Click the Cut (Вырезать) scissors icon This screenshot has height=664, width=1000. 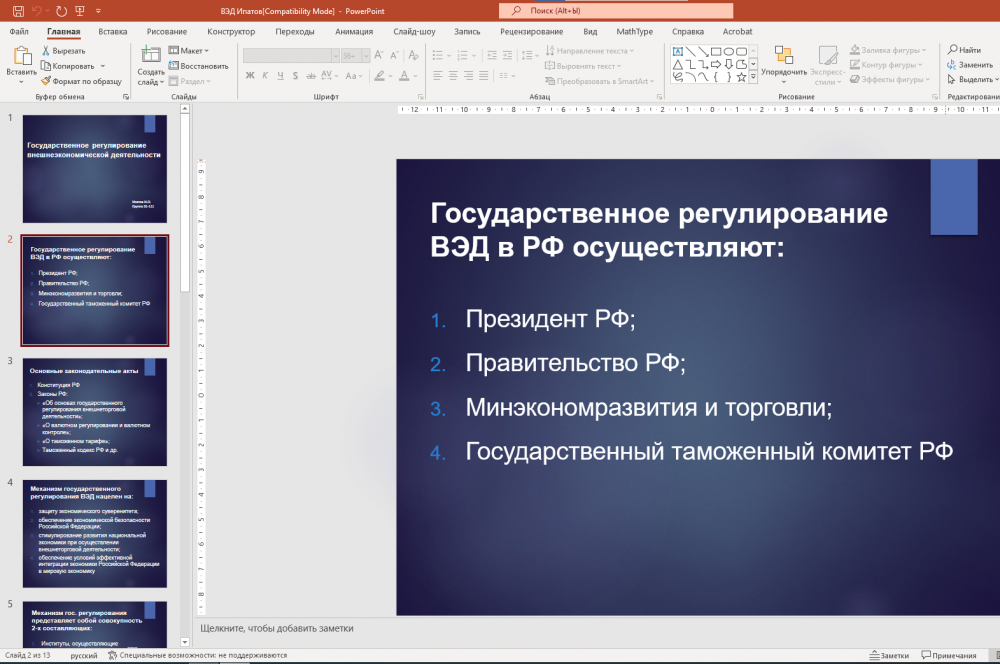tap(46, 50)
